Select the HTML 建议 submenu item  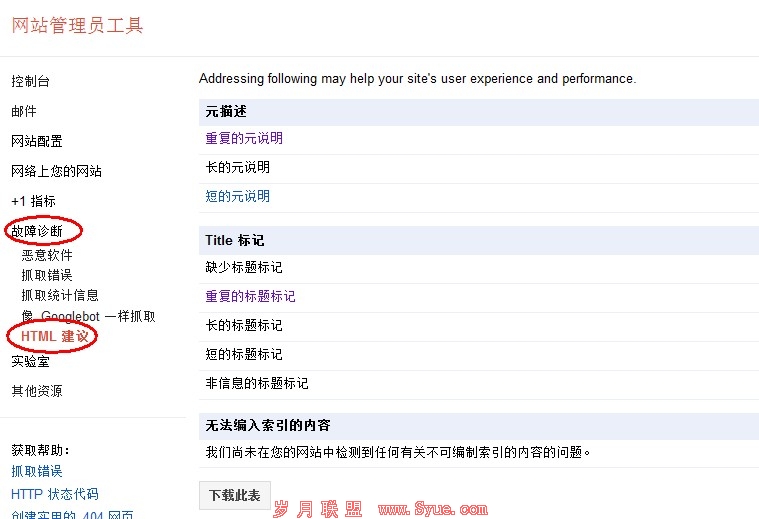(x=55, y=337)
